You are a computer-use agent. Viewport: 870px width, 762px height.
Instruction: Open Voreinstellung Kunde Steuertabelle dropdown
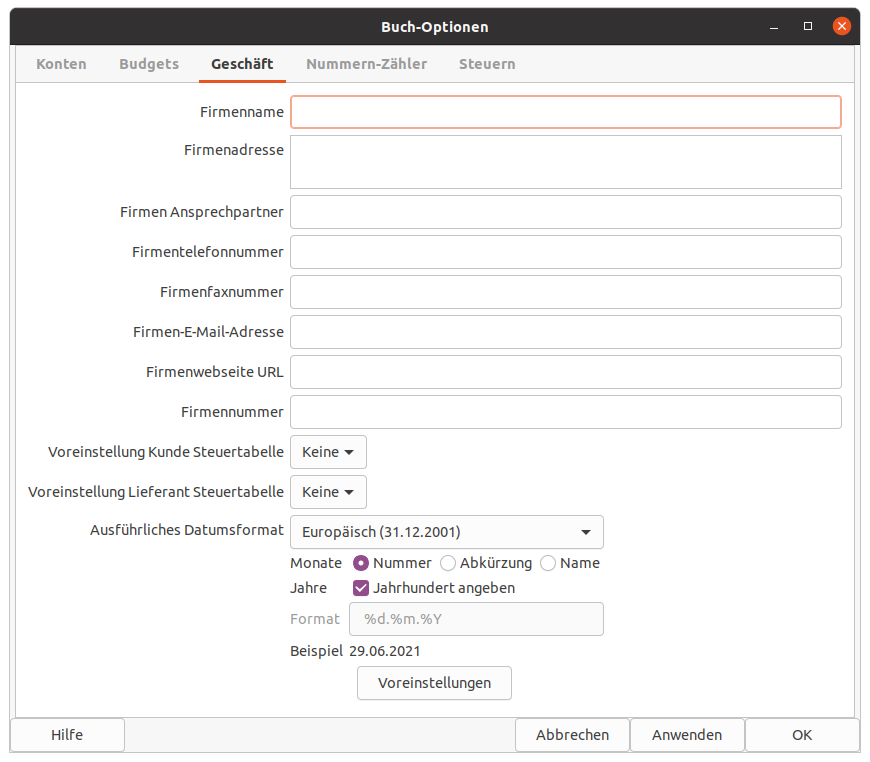(328, 452)
